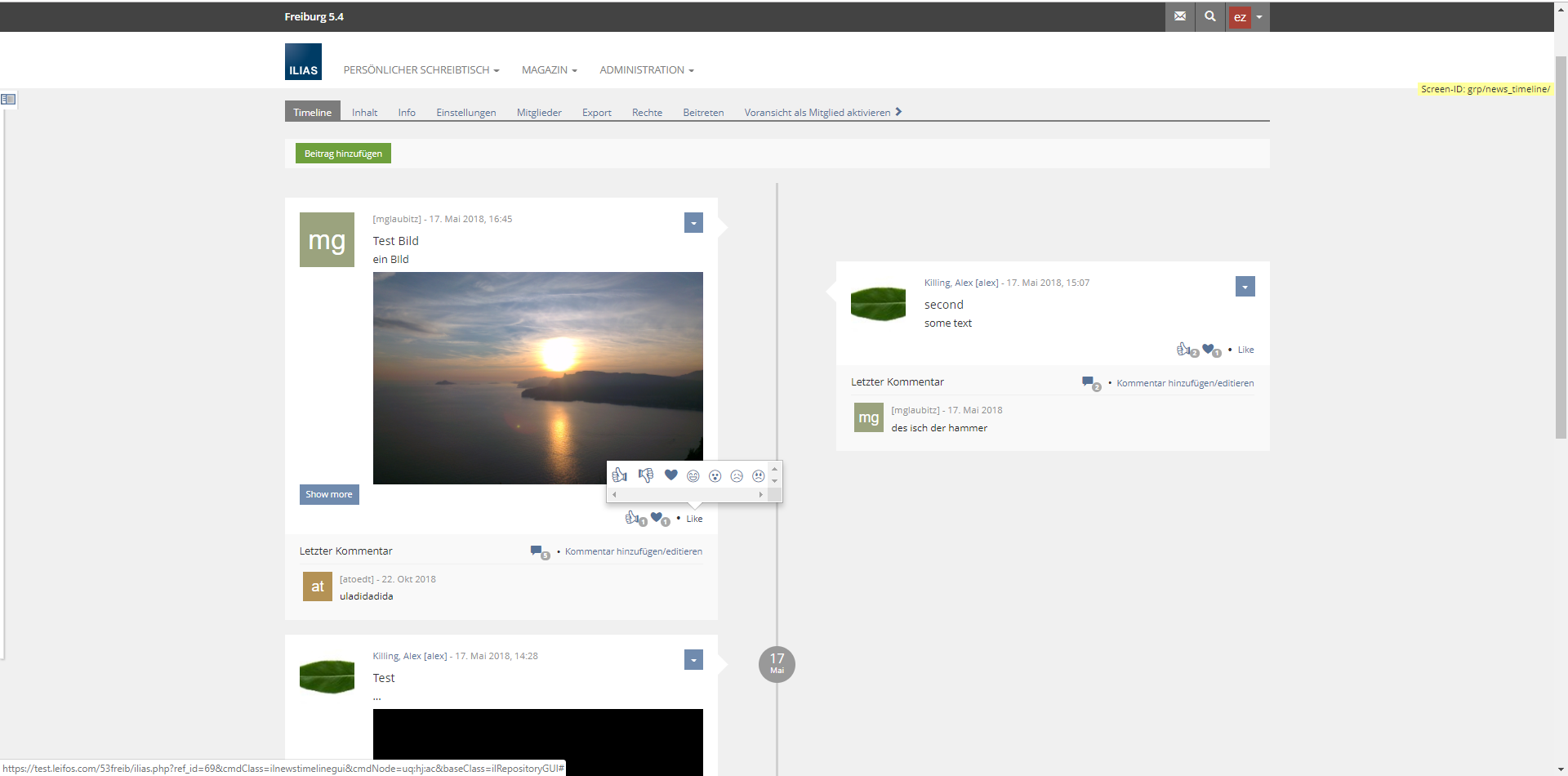Click the 'Beitrag hinzufügen' button

click(343, 154)
